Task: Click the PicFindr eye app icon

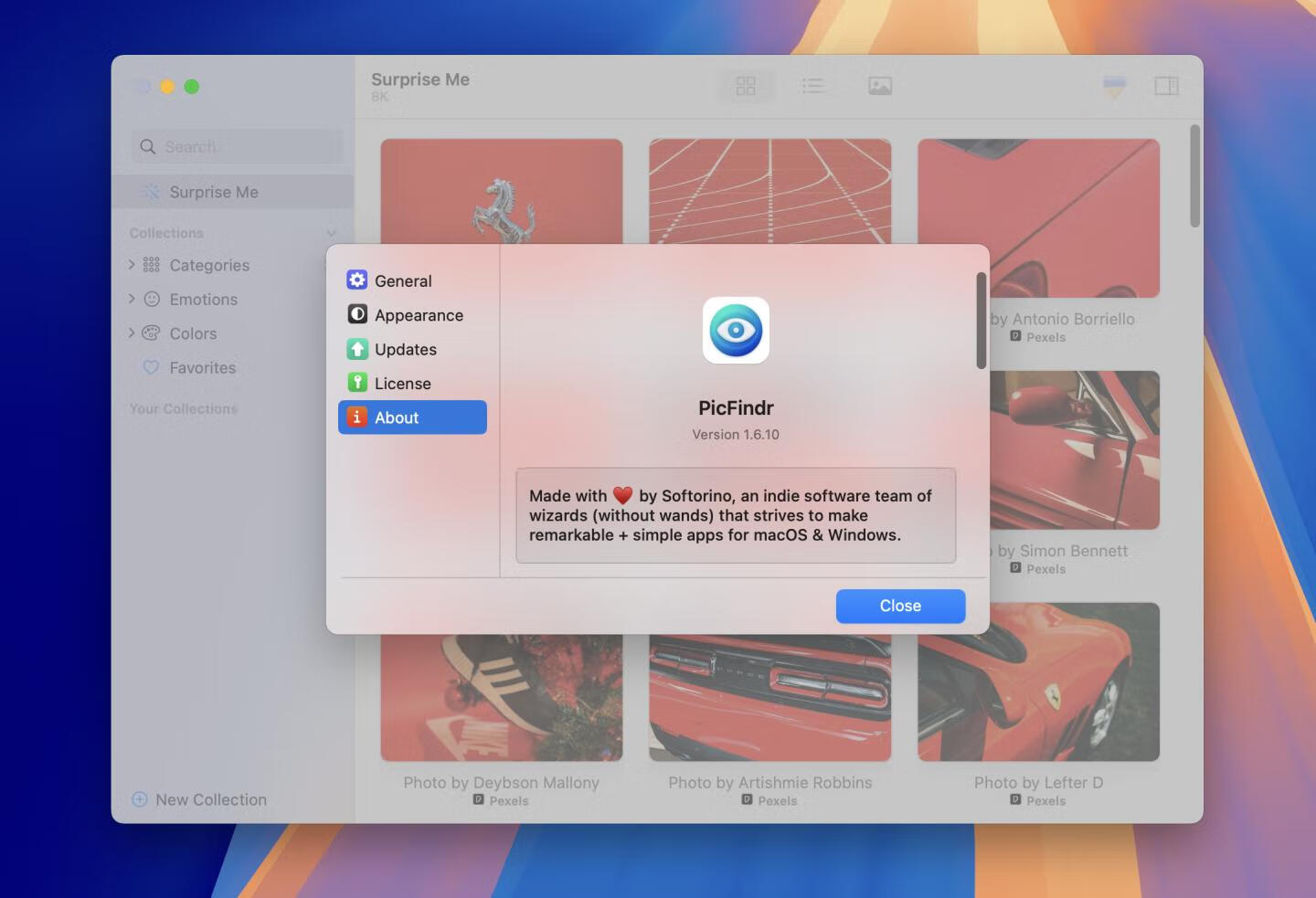Action: pos(736,331)
